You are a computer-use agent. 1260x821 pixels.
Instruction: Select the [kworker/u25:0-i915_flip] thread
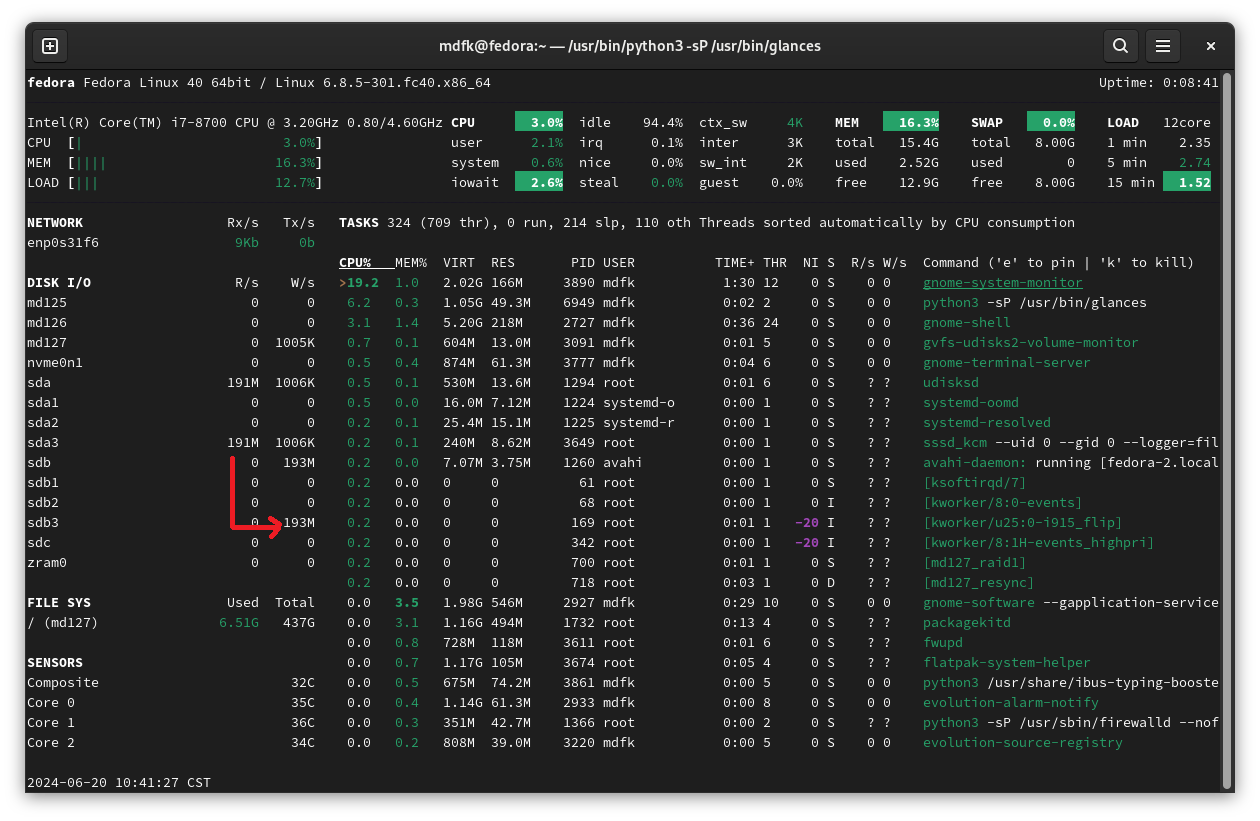(1023, 523)
